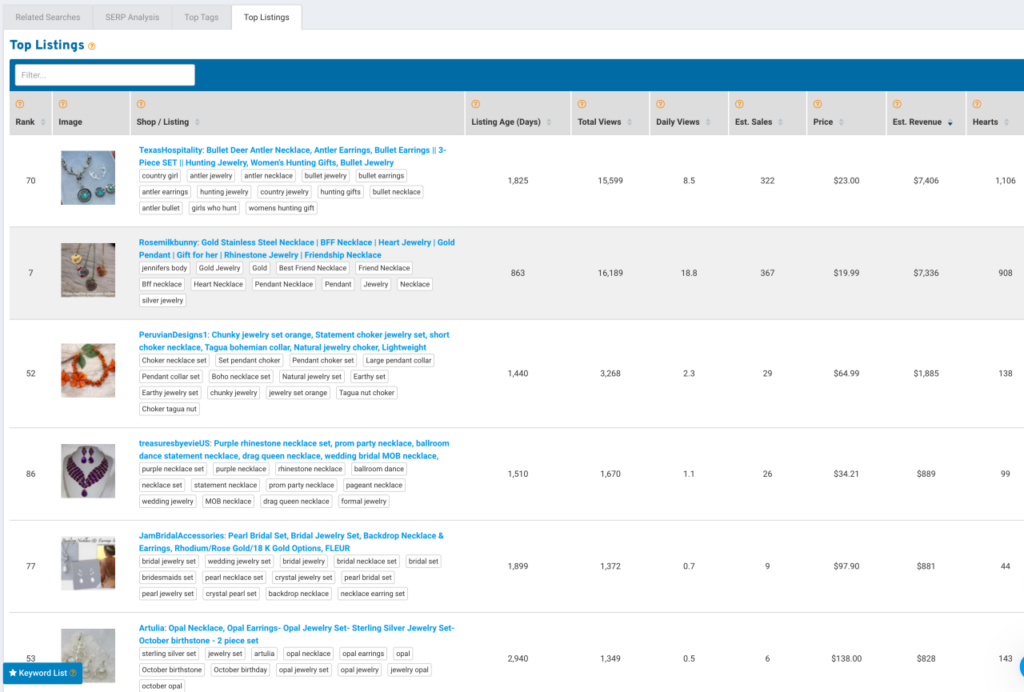Image resolution: width=1024 pixels, height=692 pixels.
Task: Open the Related Searches tab
Action: [48, 17]
